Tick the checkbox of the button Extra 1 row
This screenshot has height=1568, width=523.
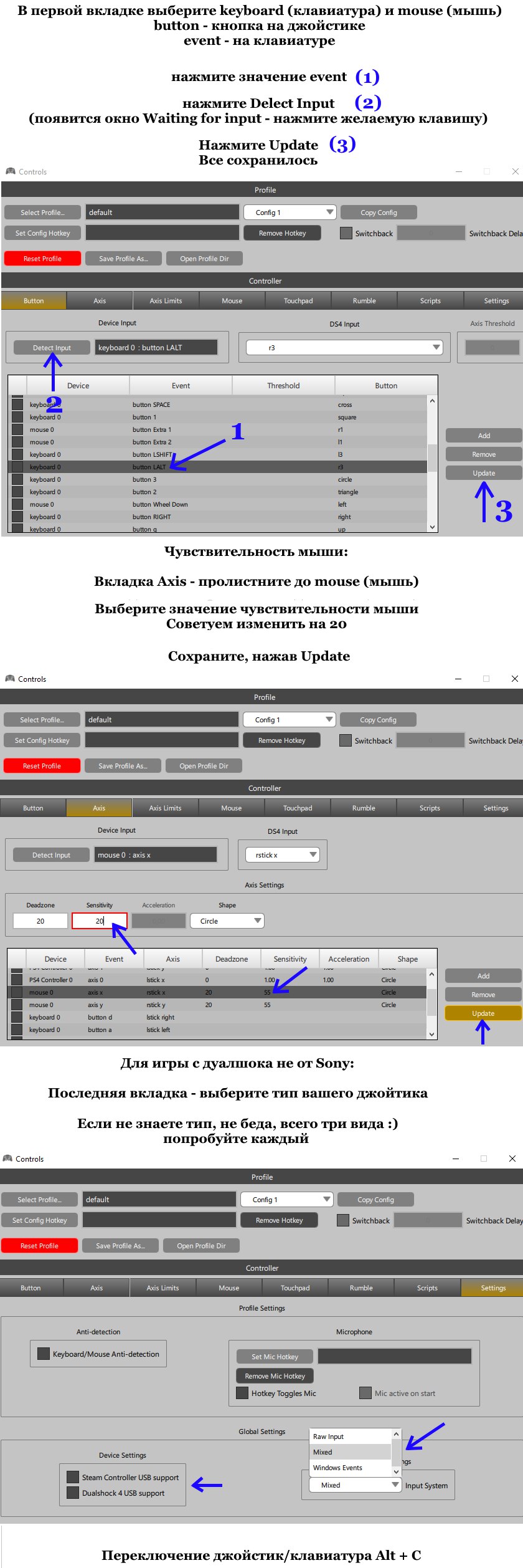17,429
